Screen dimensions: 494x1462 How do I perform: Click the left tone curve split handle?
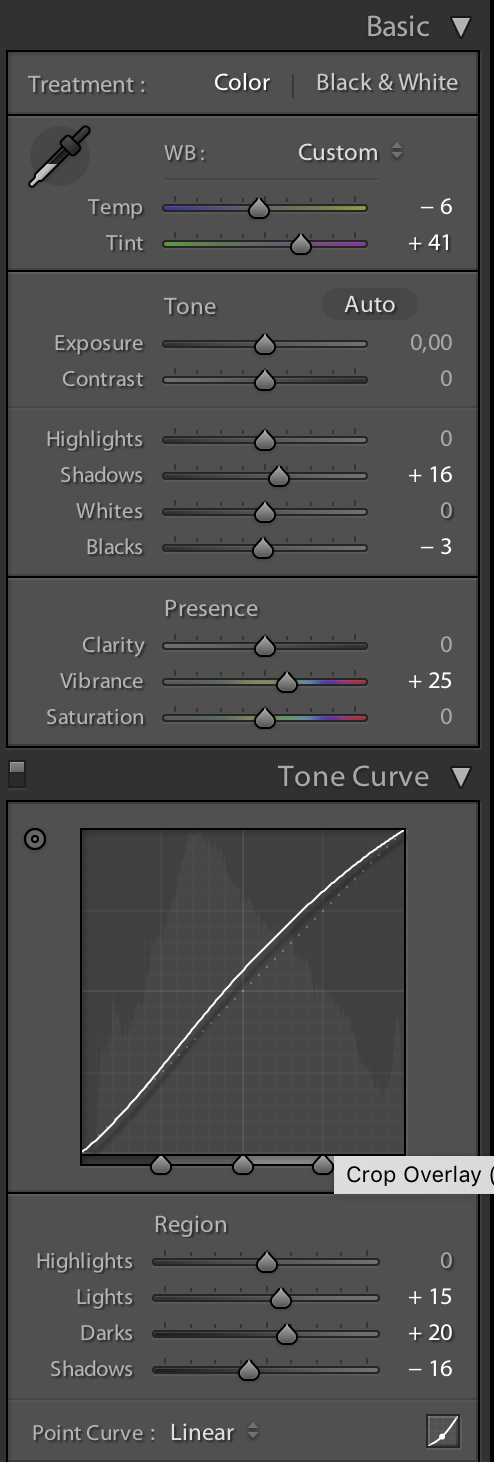click(x=161, y=1164)
